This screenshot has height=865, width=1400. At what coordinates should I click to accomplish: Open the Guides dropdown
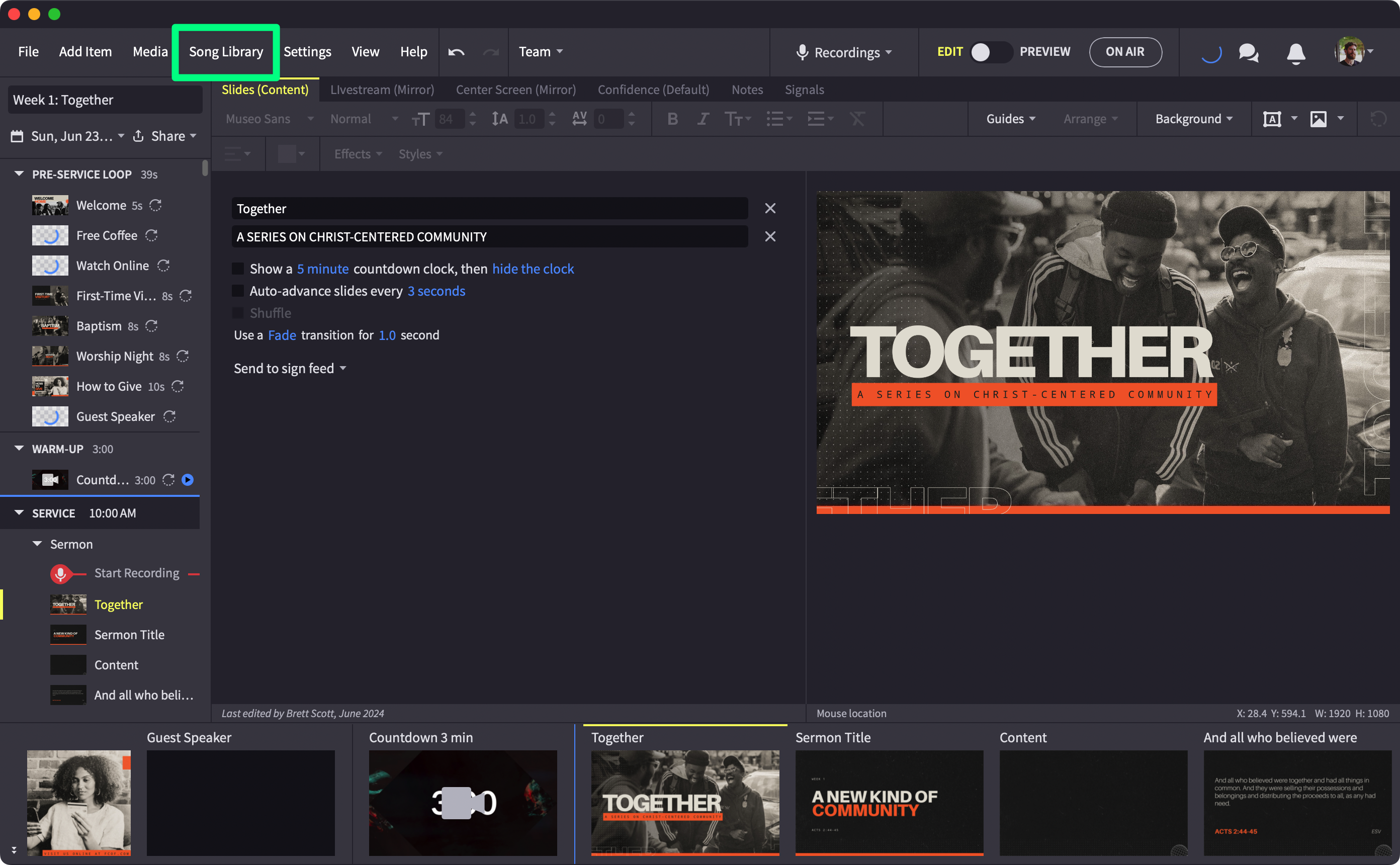click(1011, 119)
